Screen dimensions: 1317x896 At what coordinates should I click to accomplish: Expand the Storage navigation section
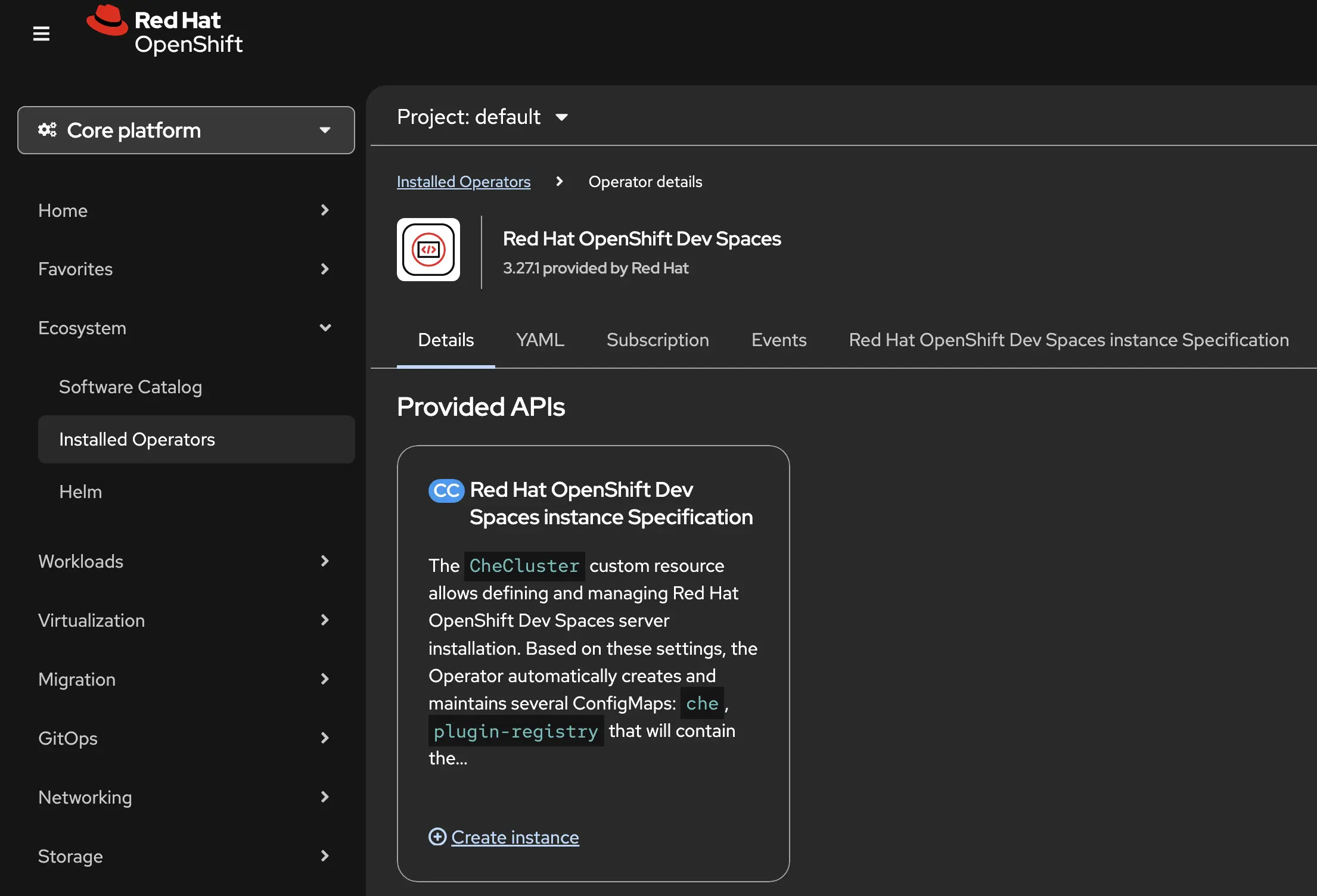click(x=186, y=857)
